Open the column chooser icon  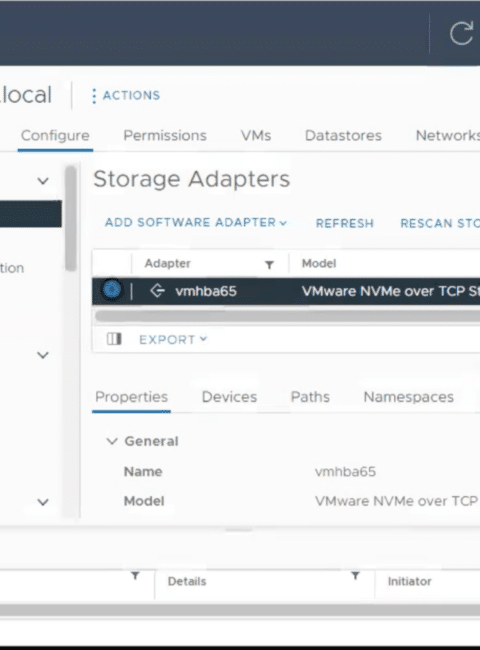pos(114,339)
